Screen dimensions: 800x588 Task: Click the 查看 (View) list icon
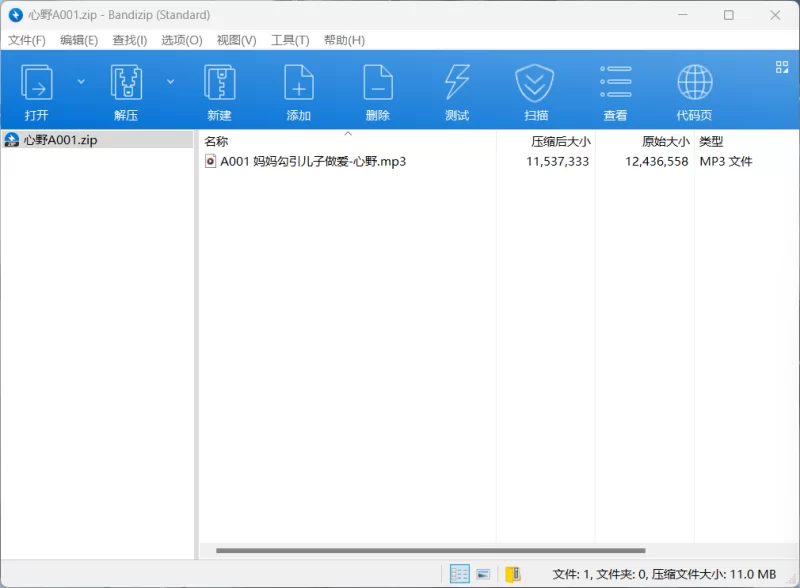click(615, 82)
